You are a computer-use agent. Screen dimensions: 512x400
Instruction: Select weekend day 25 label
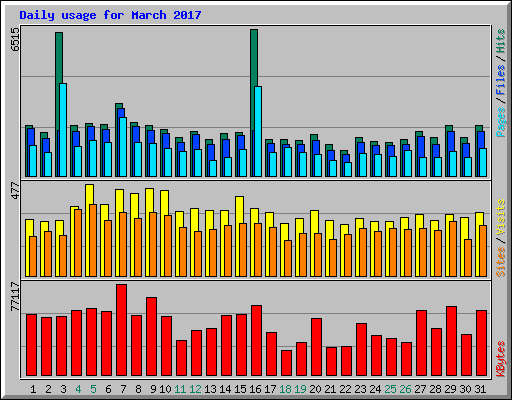point(390,389)
